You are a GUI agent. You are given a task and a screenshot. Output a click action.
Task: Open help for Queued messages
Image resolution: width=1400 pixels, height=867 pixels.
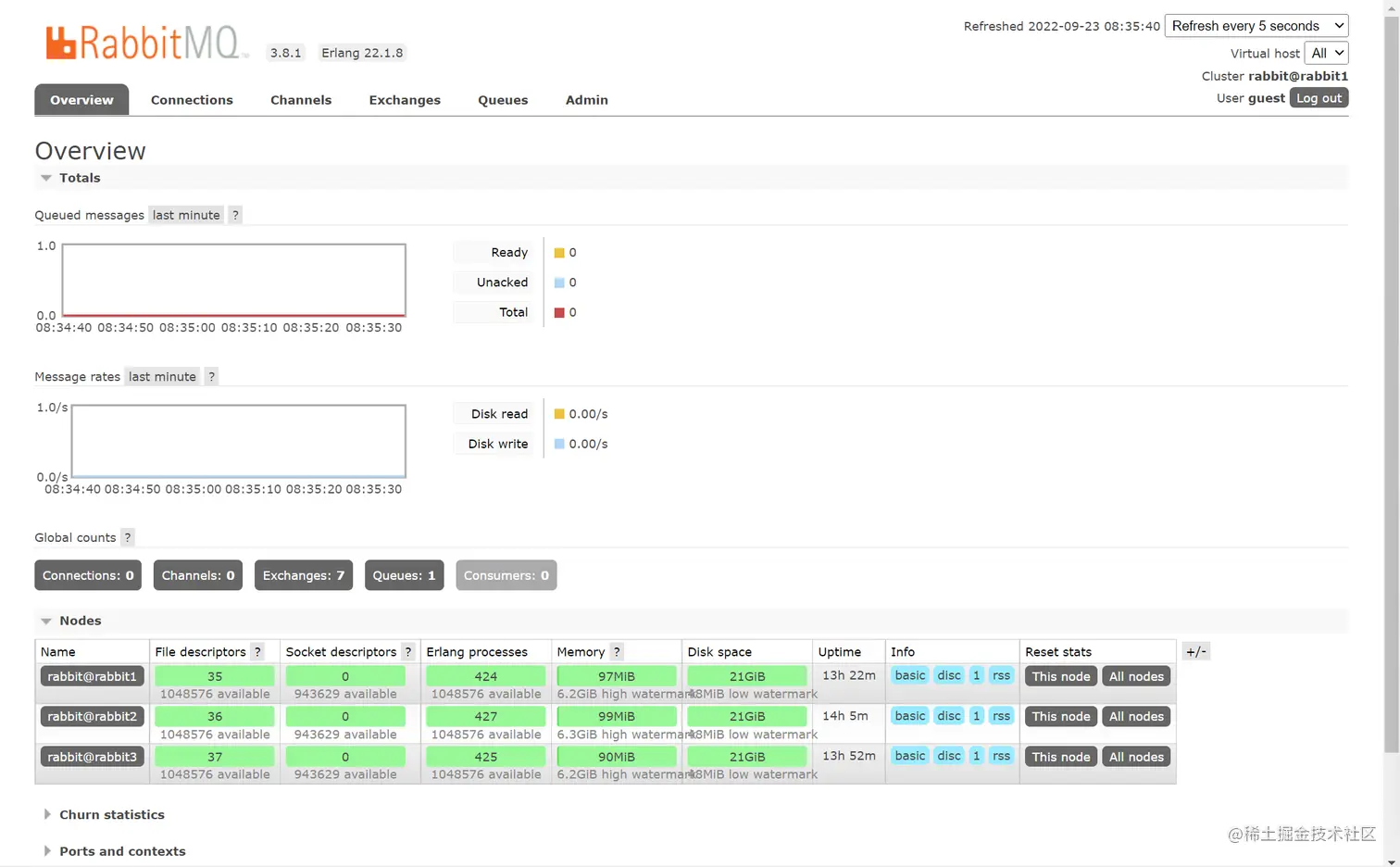point(235,215)
